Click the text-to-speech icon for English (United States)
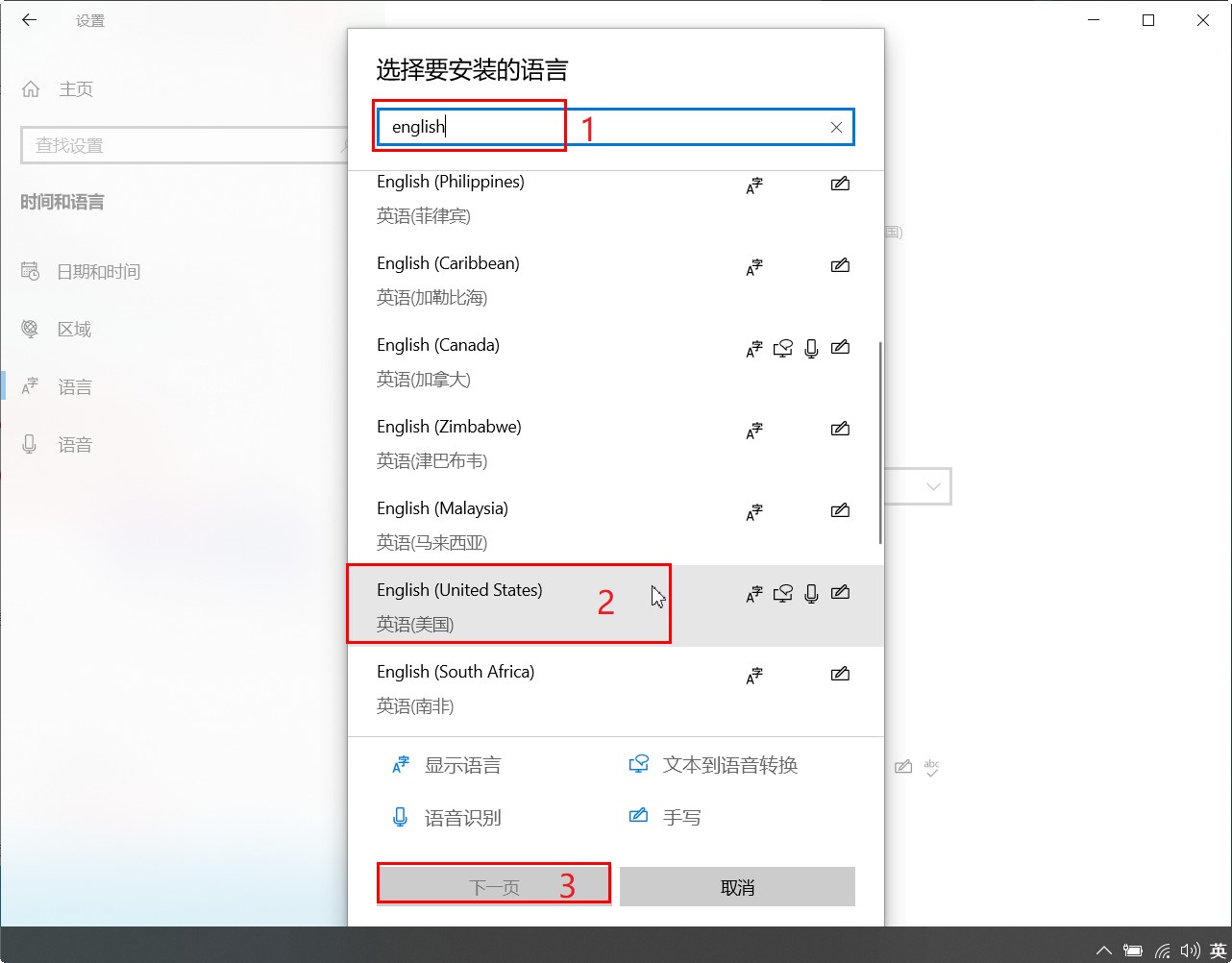The height and width of the screenshot is (963, 1232). (782, 593)
